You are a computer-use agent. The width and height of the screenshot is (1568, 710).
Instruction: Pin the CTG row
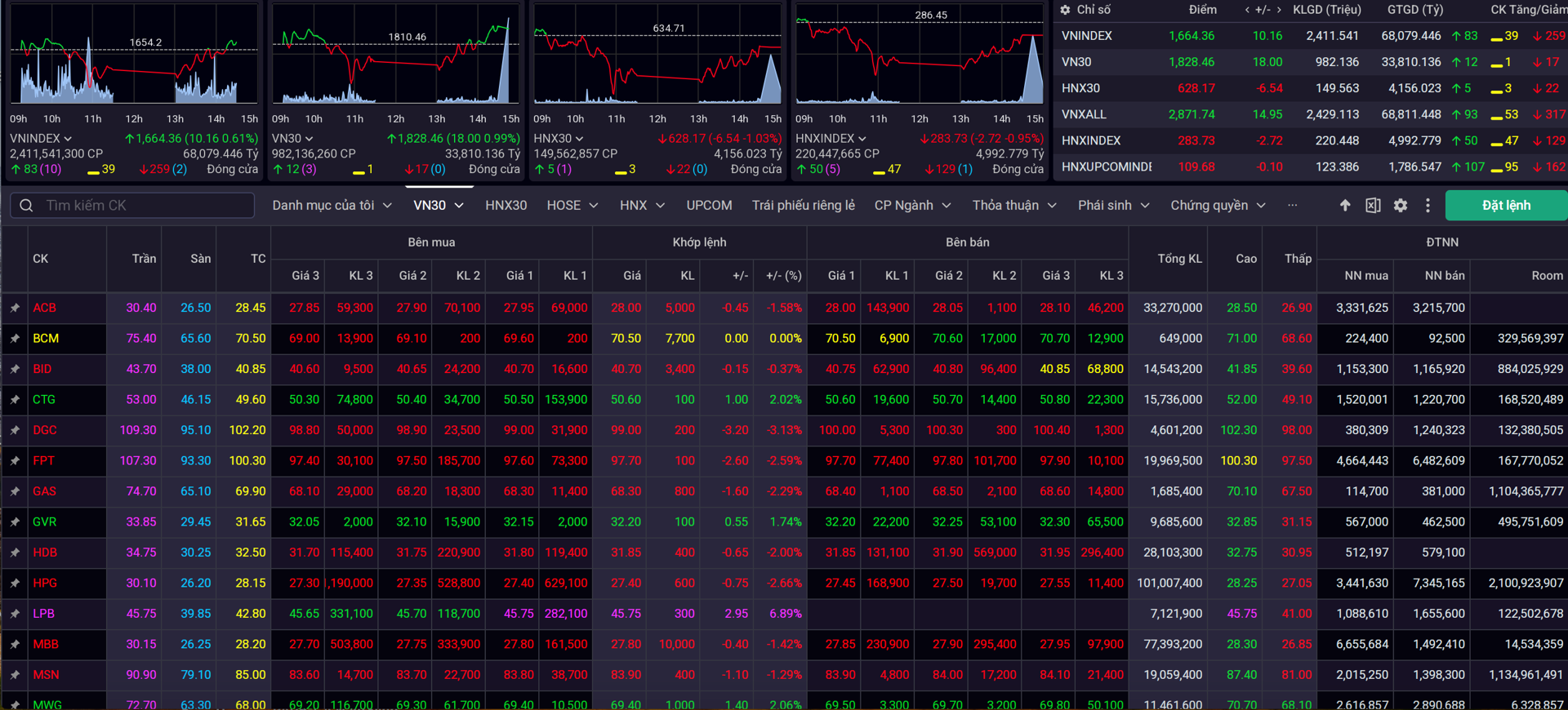[x=15, y=400]
